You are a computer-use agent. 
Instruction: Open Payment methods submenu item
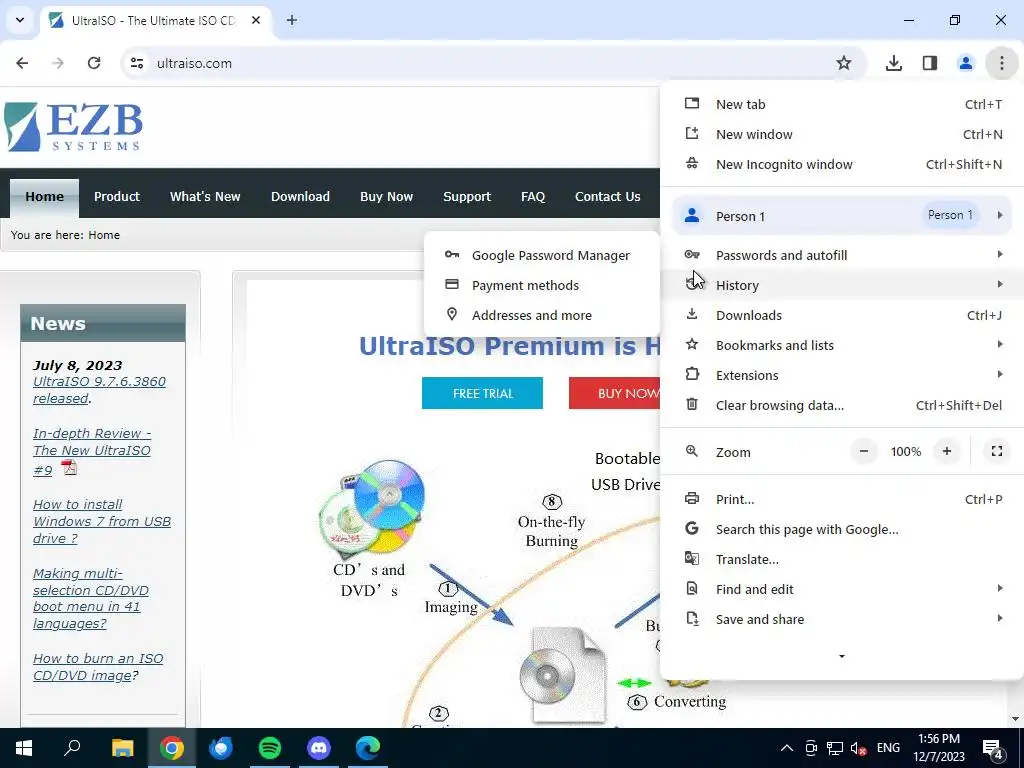541,285
